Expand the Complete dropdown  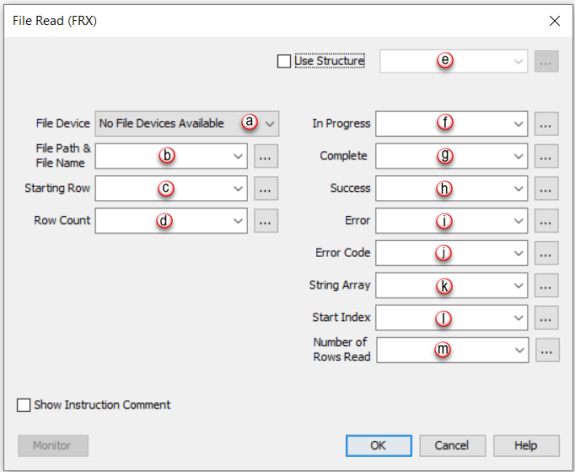click(451, 156)
